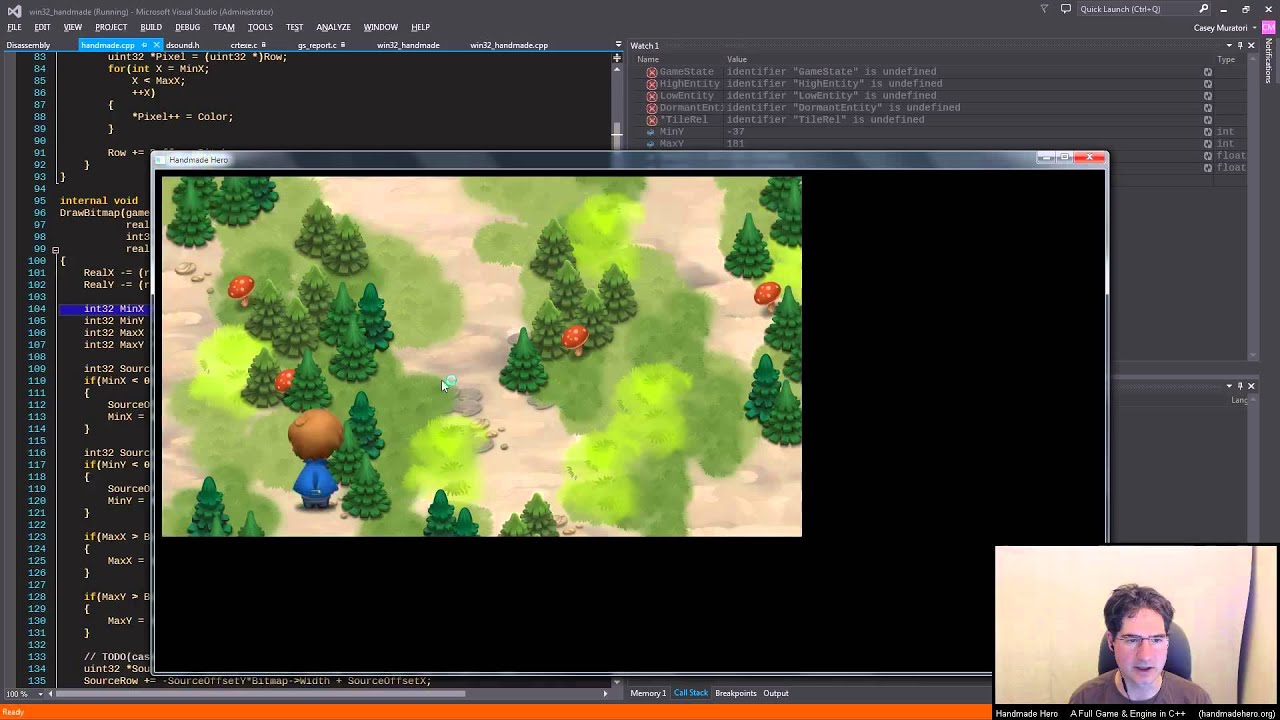Click the Name column header in Watch 1

click(x=648, y=59)
